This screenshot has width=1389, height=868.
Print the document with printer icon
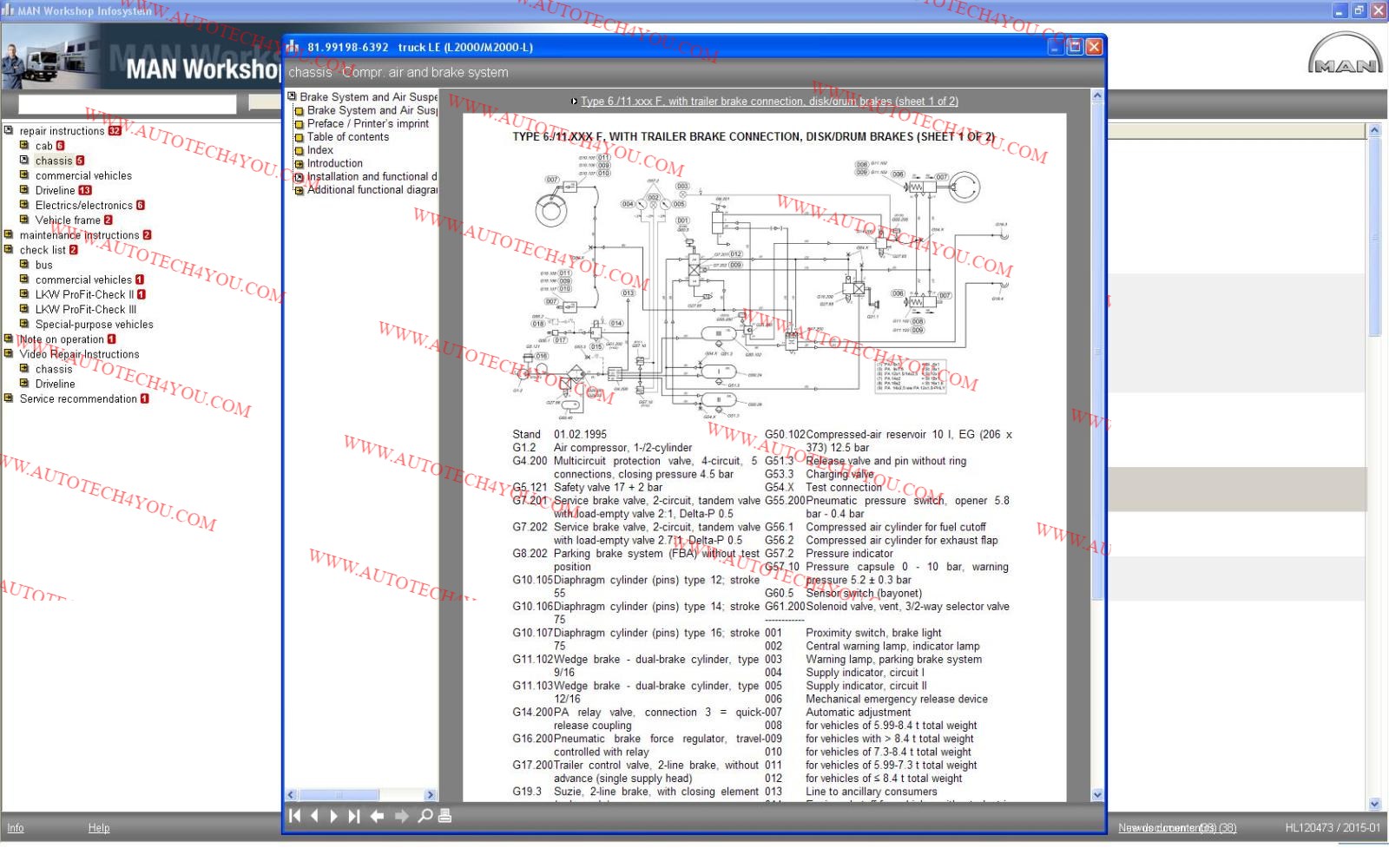[445, 816]
